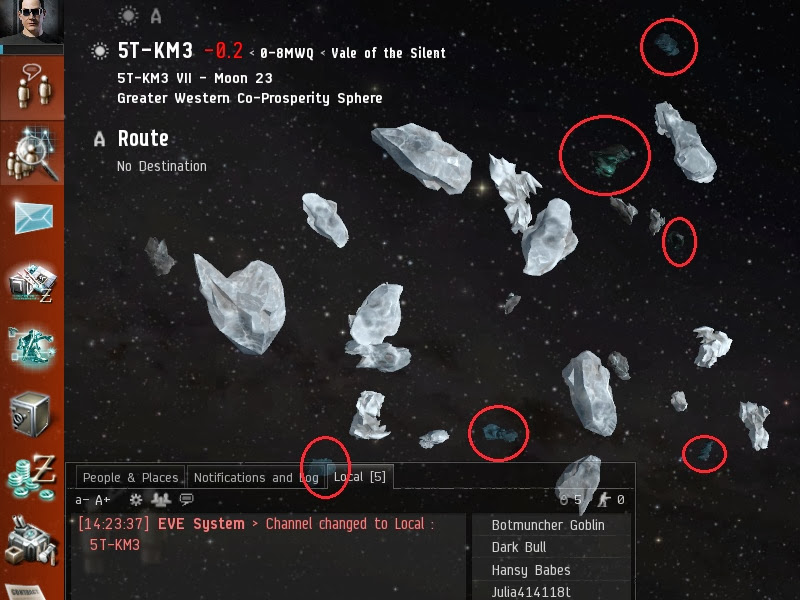The width and height of the screenshot is (800, 600).
Task: Expand the Route panel A icon
Action: pyautogui.click(x=99, y=139)
